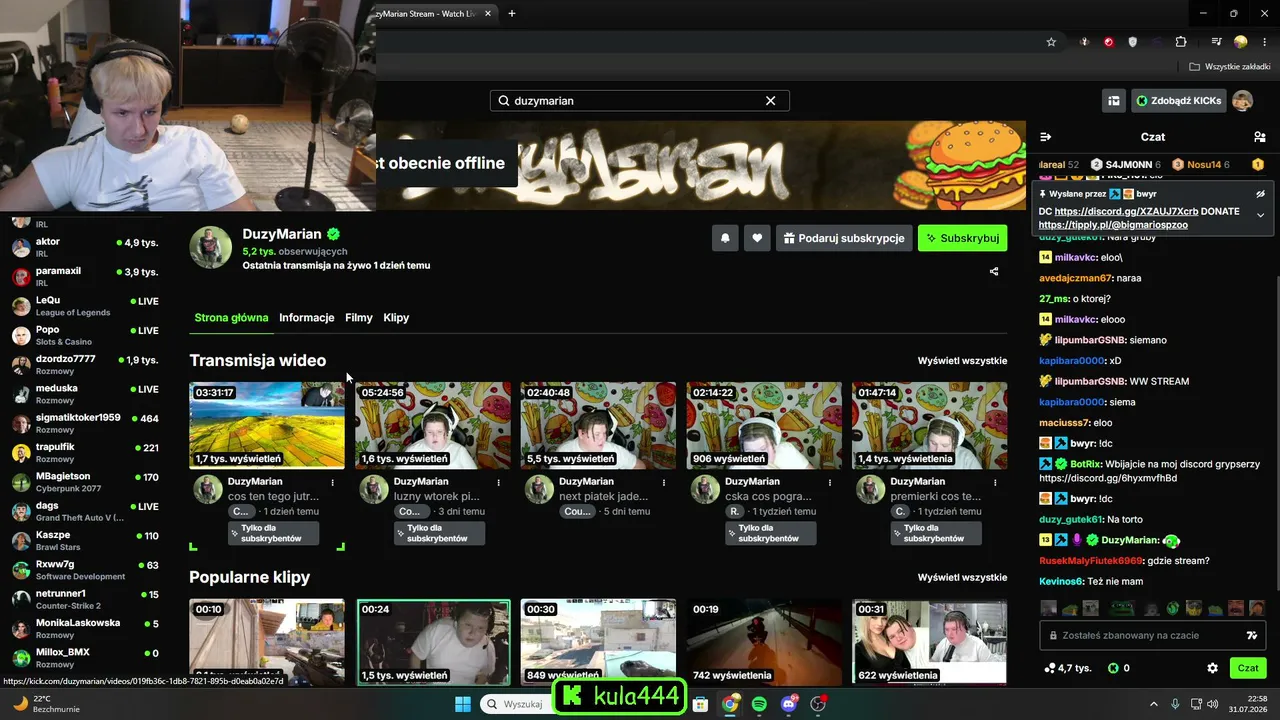Open Wyświetl wszystkie for Transmisja wideo
Screen dimensions: 1280x720
point(962,361)
